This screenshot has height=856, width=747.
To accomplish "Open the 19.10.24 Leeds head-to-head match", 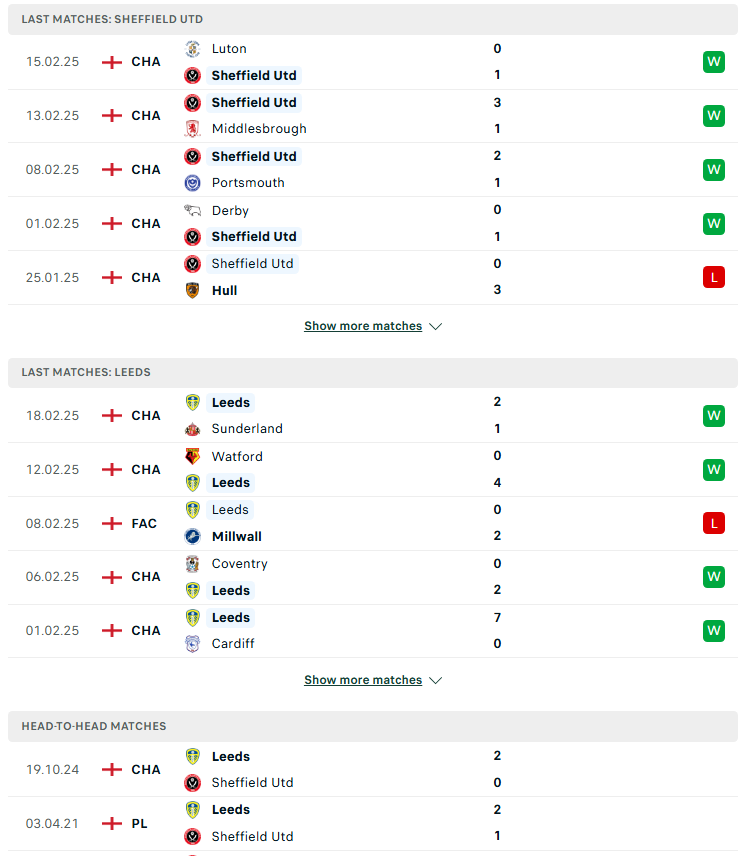I will tap(373, 769).
